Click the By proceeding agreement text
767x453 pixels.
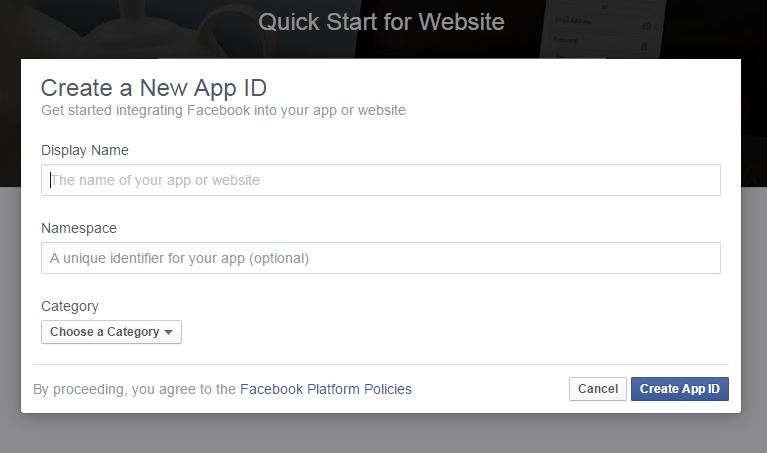tap(135, 389)
